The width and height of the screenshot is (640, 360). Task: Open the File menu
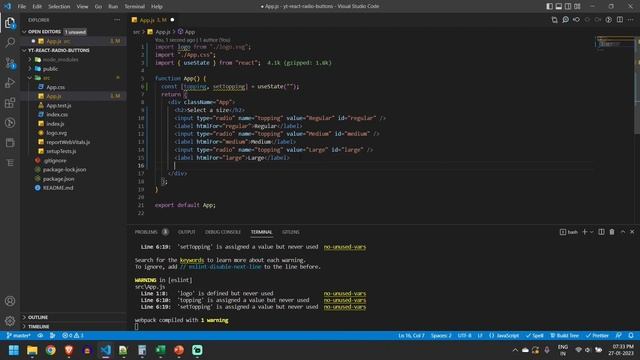click(x=22, y=6)
